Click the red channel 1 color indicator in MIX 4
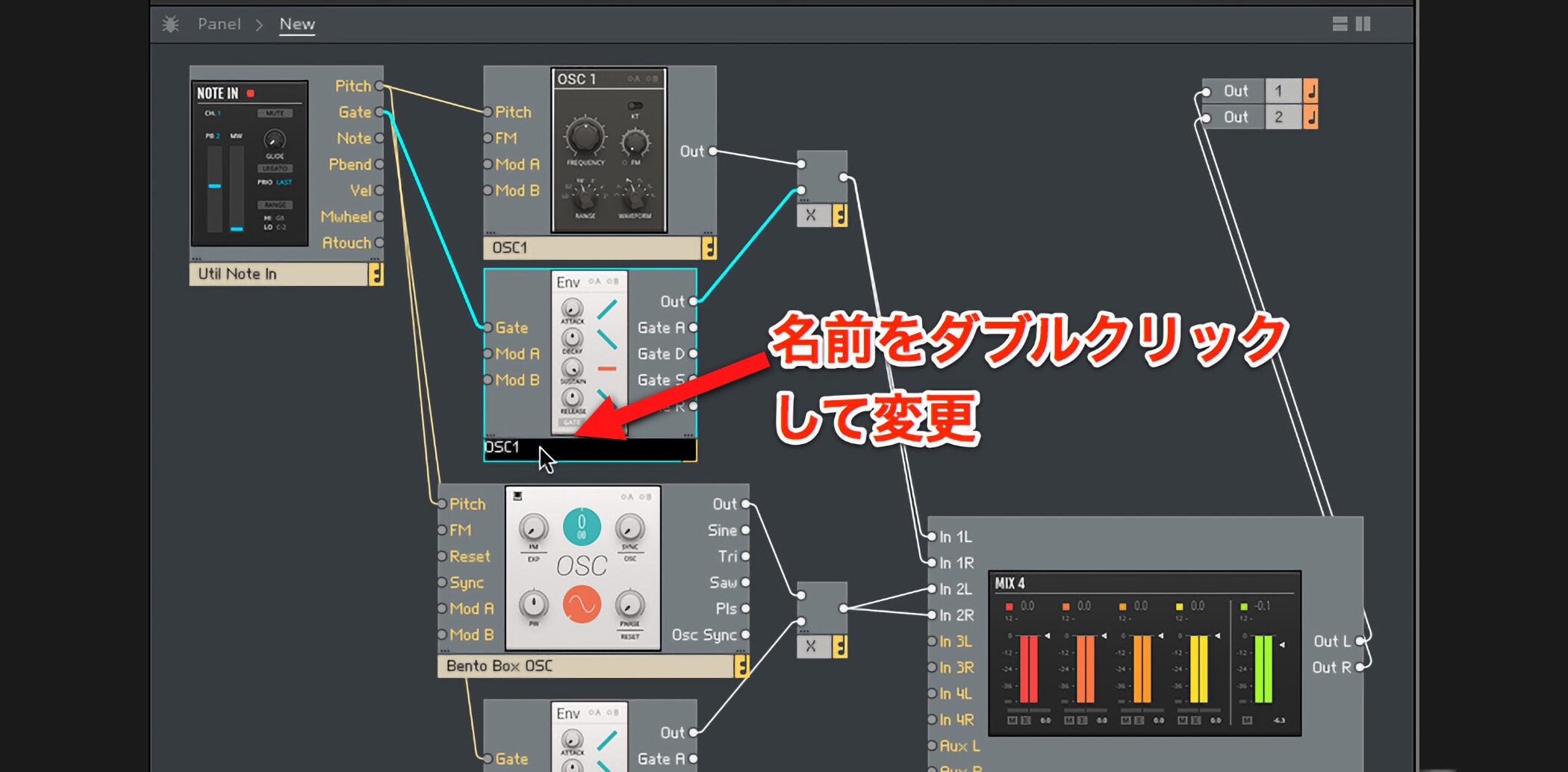Image resolution: width=1568 pixels, height=772 pixels. (x=1009, y=606)
